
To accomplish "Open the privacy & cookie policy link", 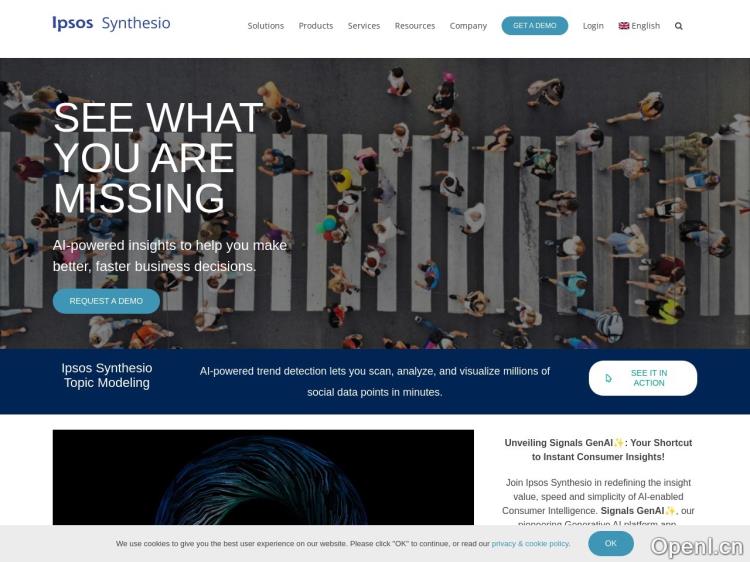I will [x=530, y=544].
